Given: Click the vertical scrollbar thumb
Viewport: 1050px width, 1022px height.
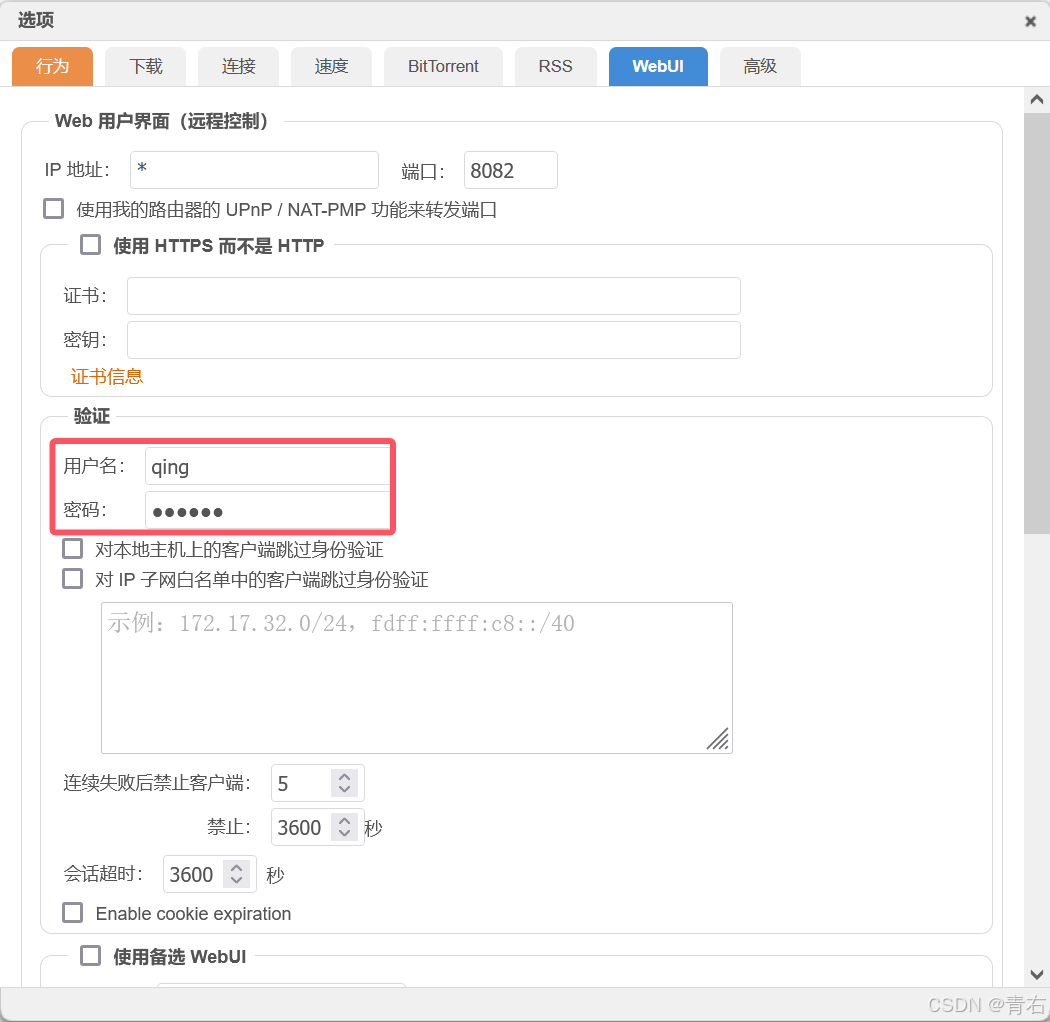Looking at the screenshot, I should pos(1037,323).
